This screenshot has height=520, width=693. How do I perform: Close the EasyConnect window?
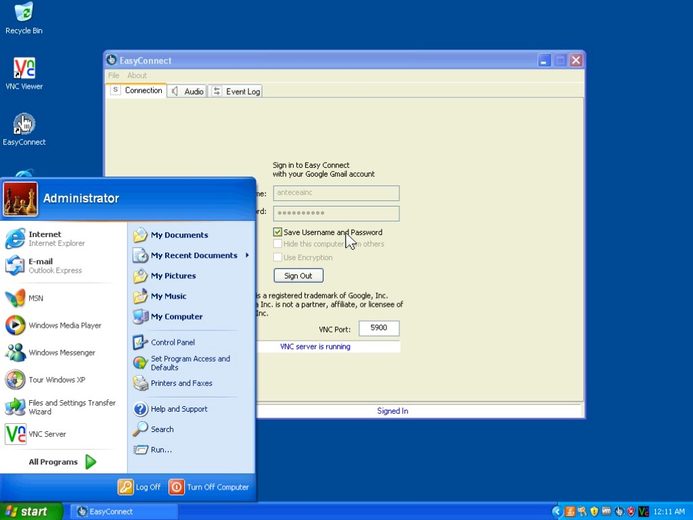point(576,61)
